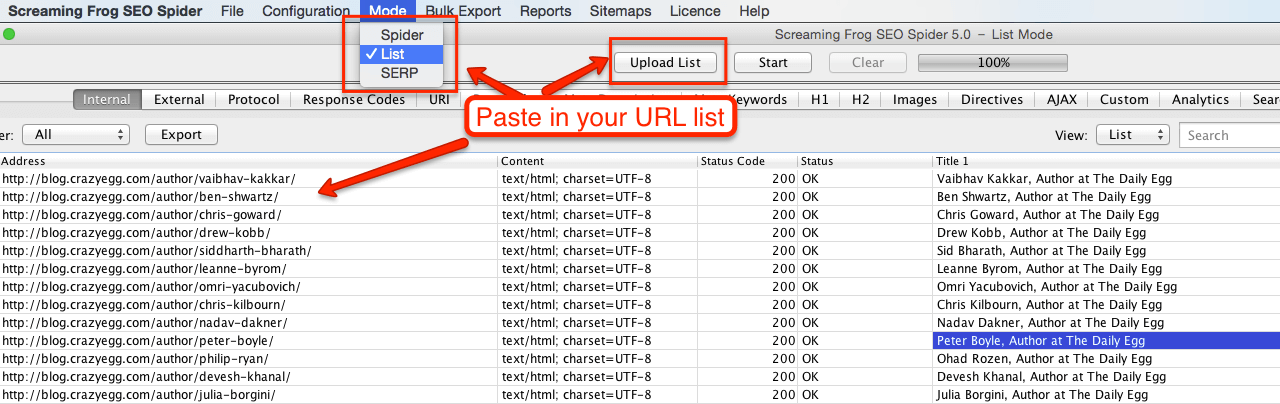Switch to the H1 tab

tap(819, 99)
